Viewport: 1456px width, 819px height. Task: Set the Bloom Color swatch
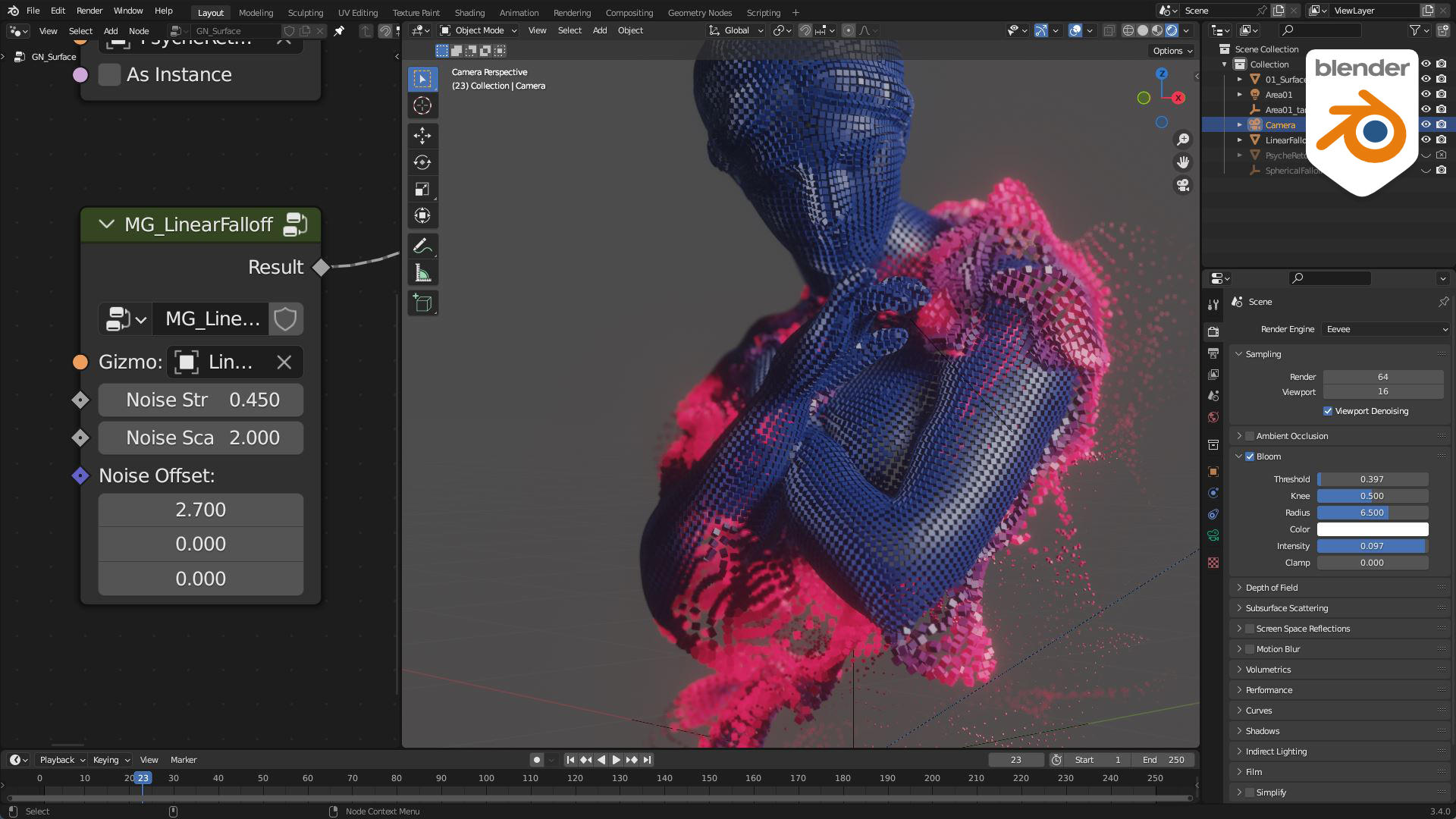click(x=1373, y=529)
